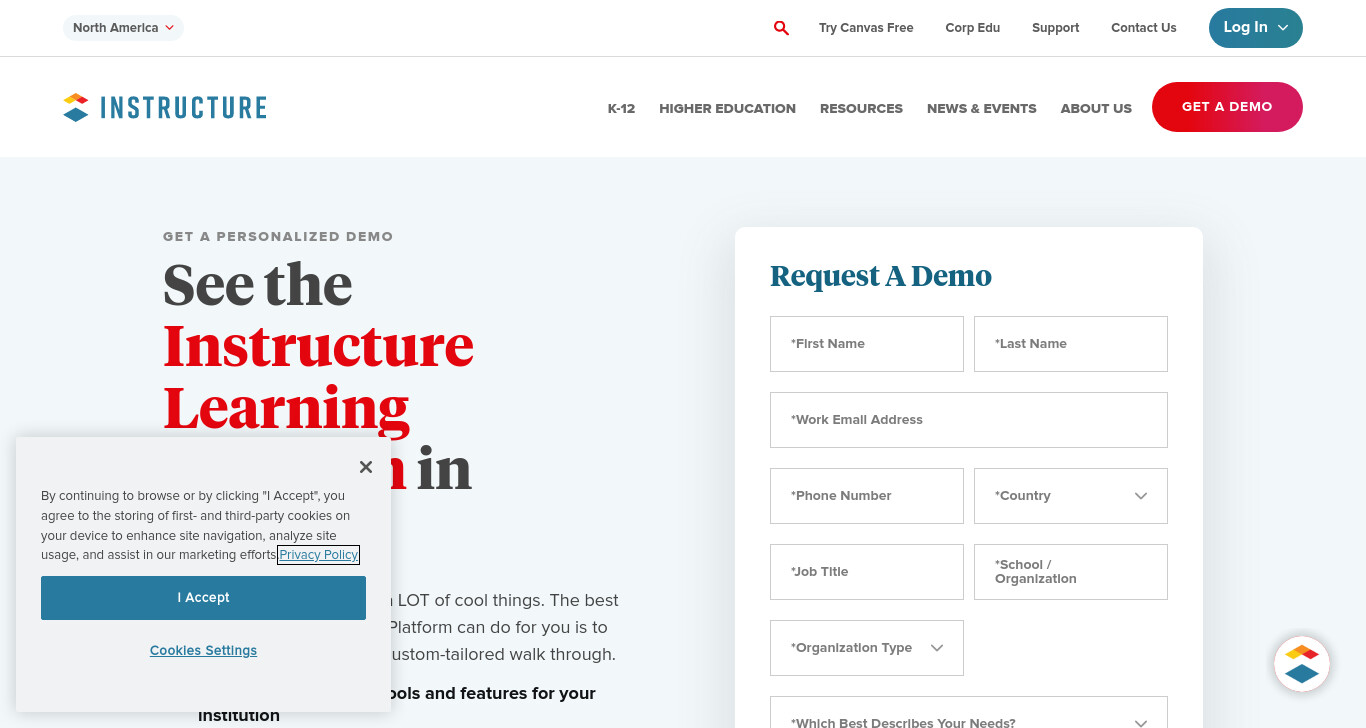Click the 'Get a personalized demo' text

click(278, 237)
